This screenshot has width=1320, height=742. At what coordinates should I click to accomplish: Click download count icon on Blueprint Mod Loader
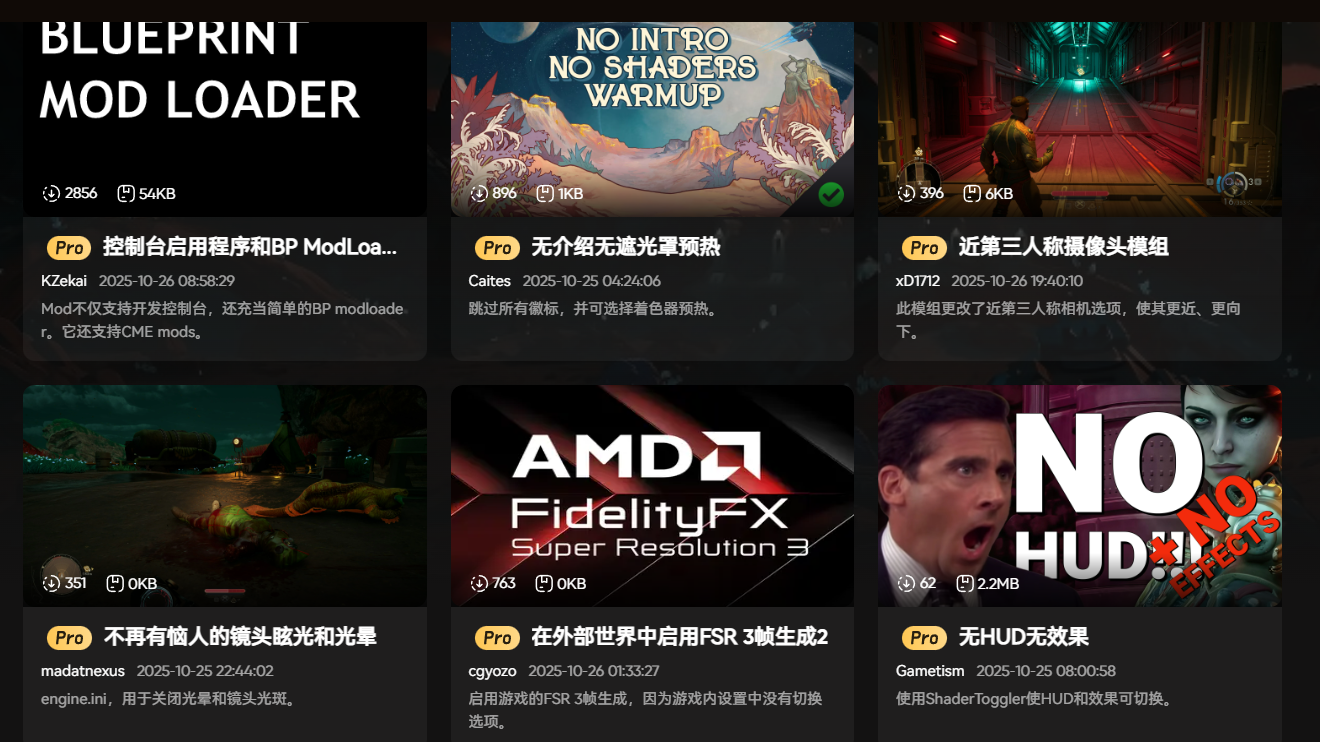pos(51,193)
